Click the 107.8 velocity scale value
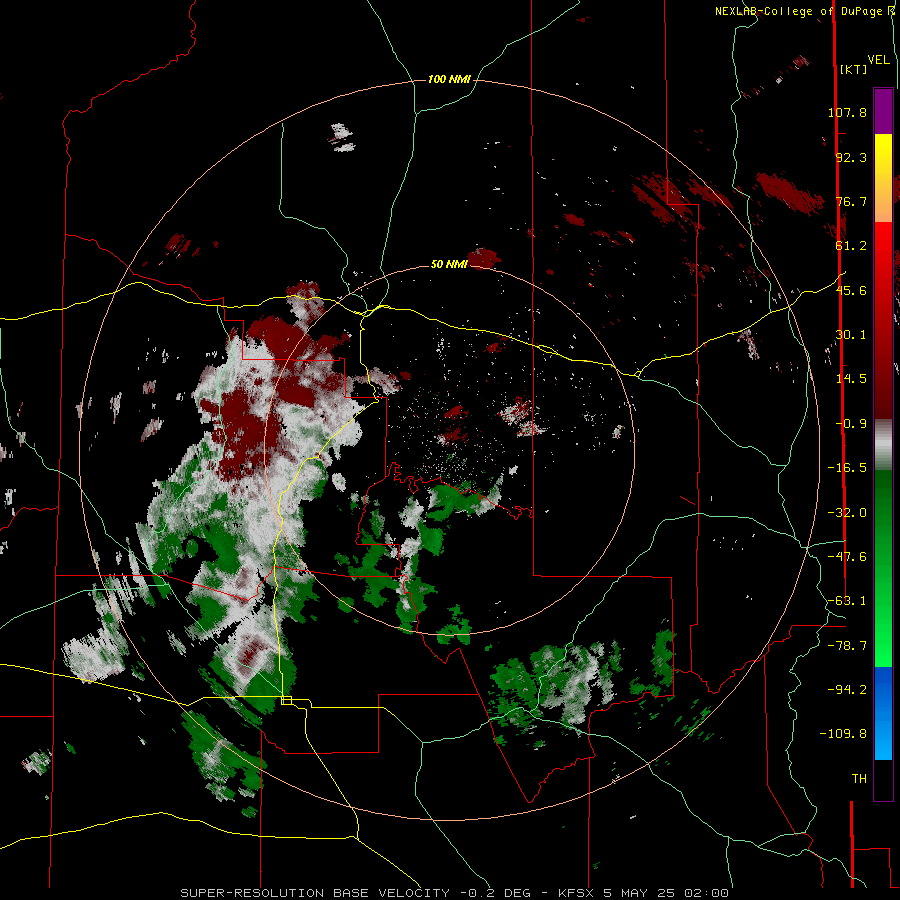900x900 pixels. tap(847, 112)
